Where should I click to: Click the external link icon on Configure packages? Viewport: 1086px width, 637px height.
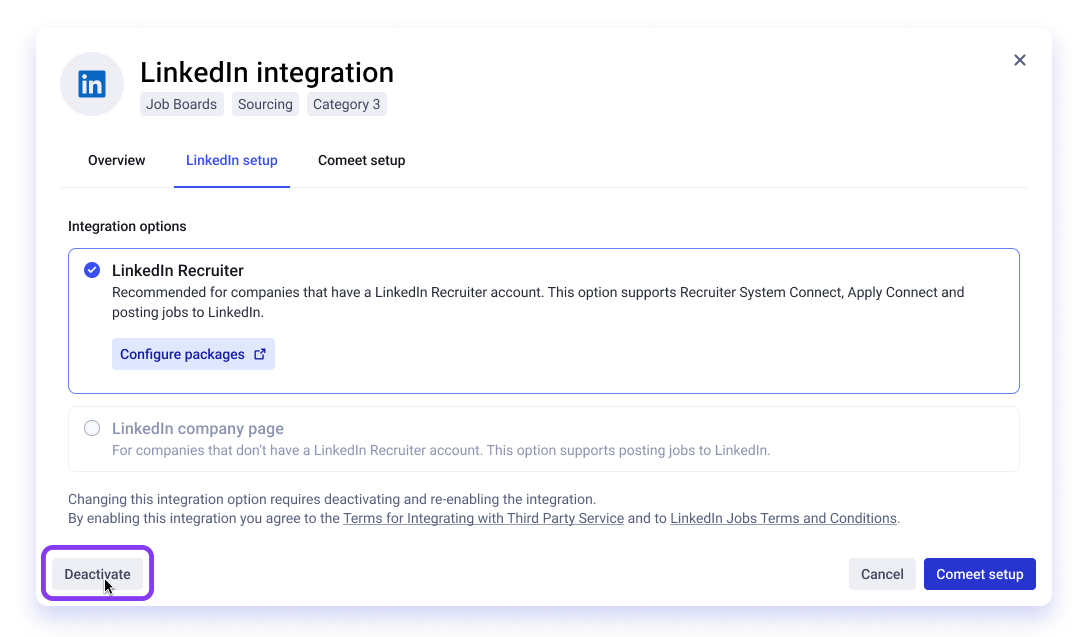coord(260,354)
